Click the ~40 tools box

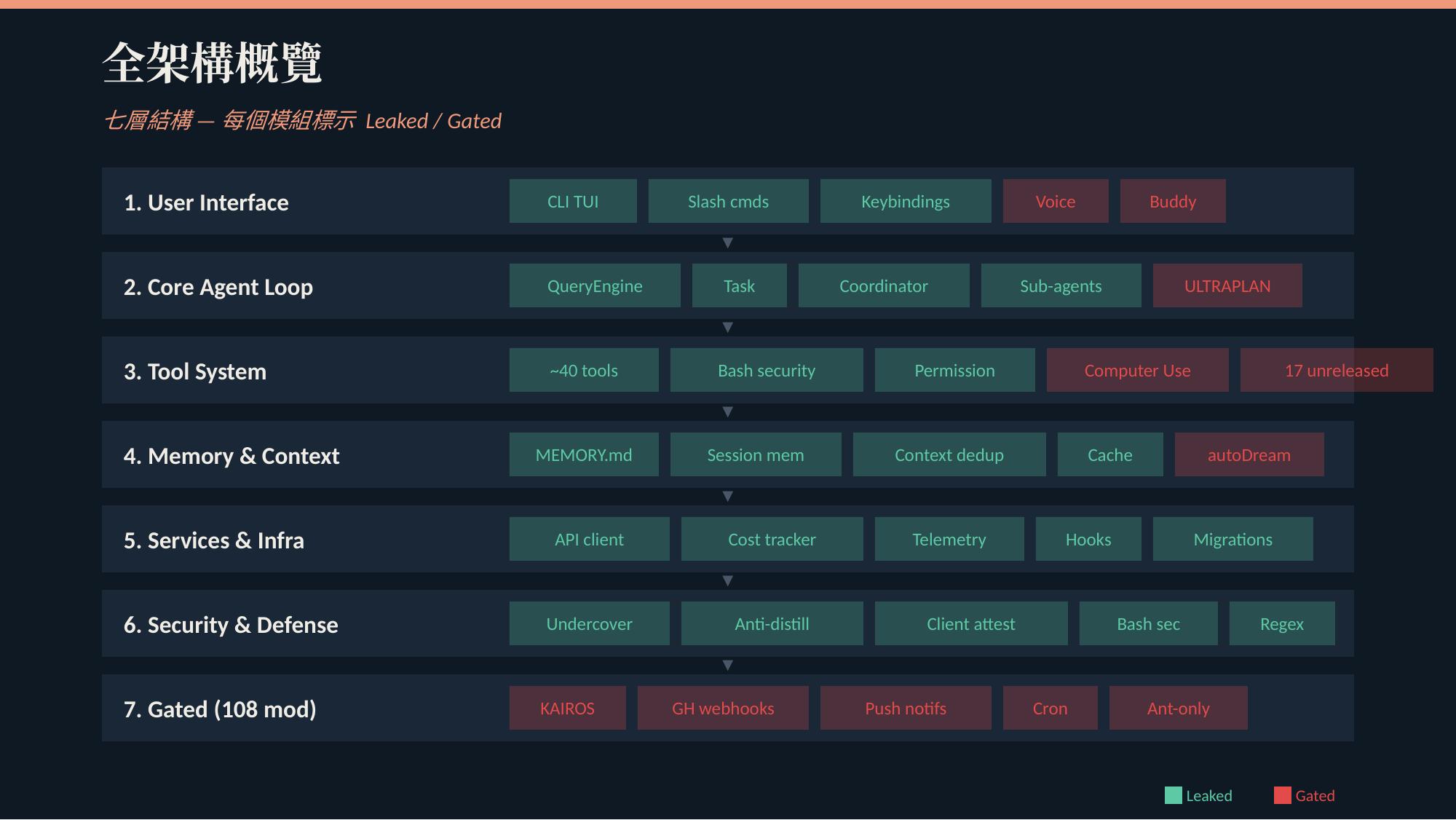pyautogui.click(x=584, y=370)
